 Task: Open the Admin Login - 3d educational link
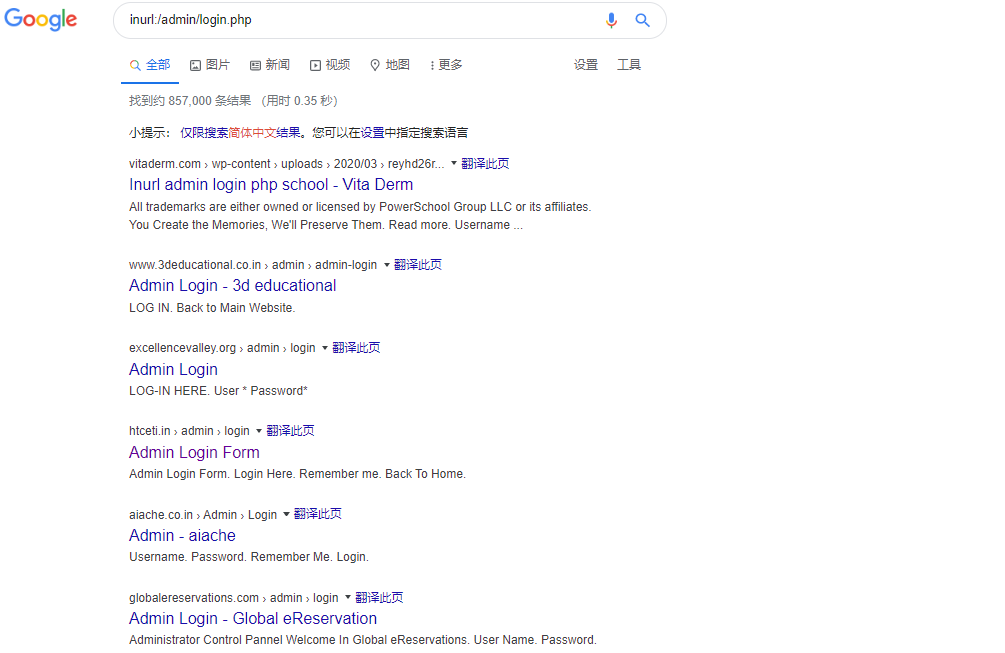tap(232, 285)
